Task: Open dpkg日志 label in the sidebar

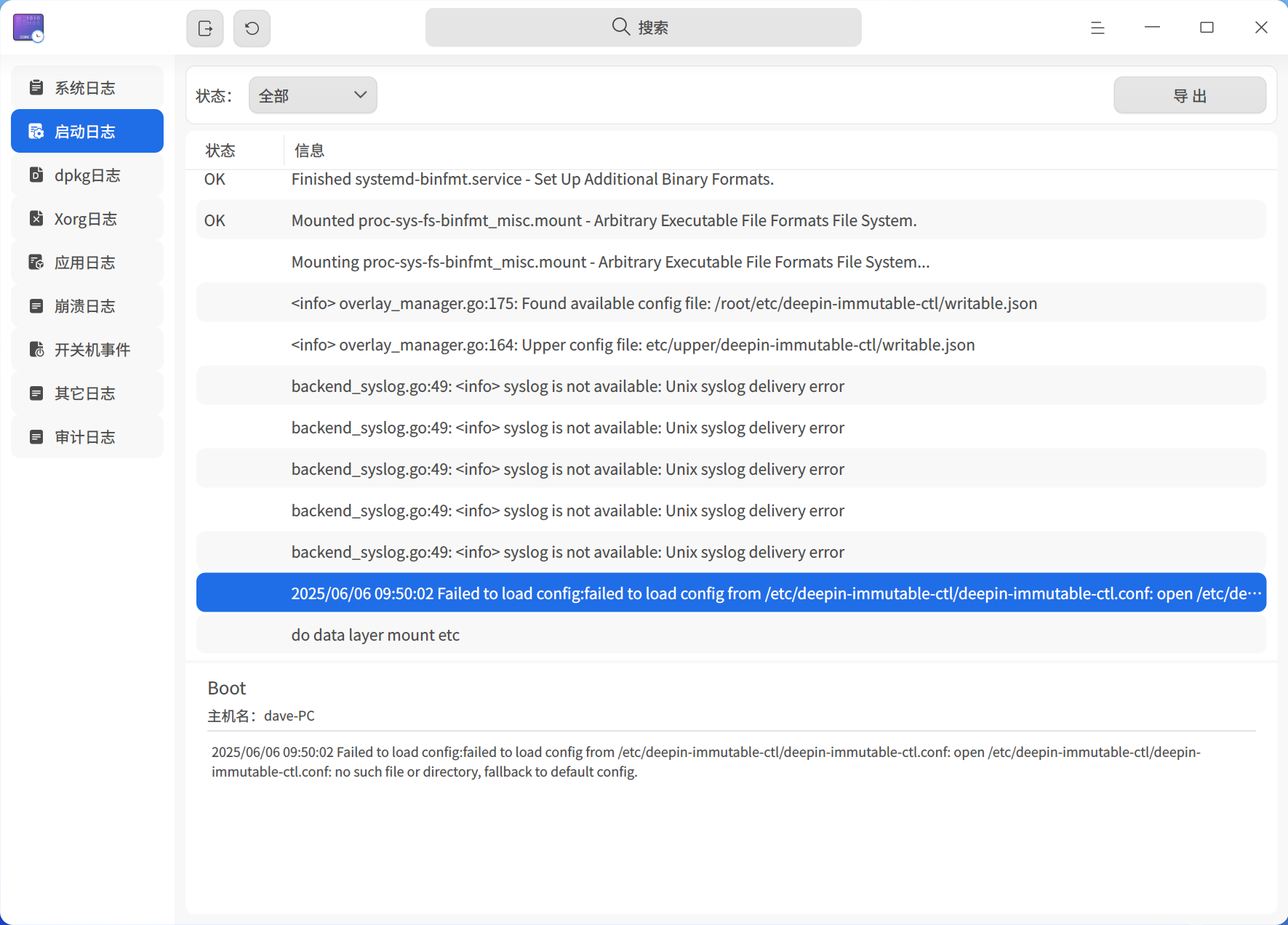Action: (x=87, y=175)
